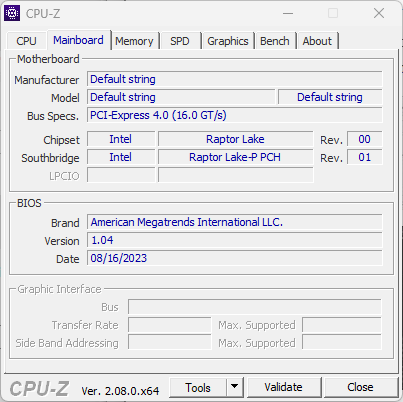
Task: Go to the Graphics tab
Action: tap(228, 41)
